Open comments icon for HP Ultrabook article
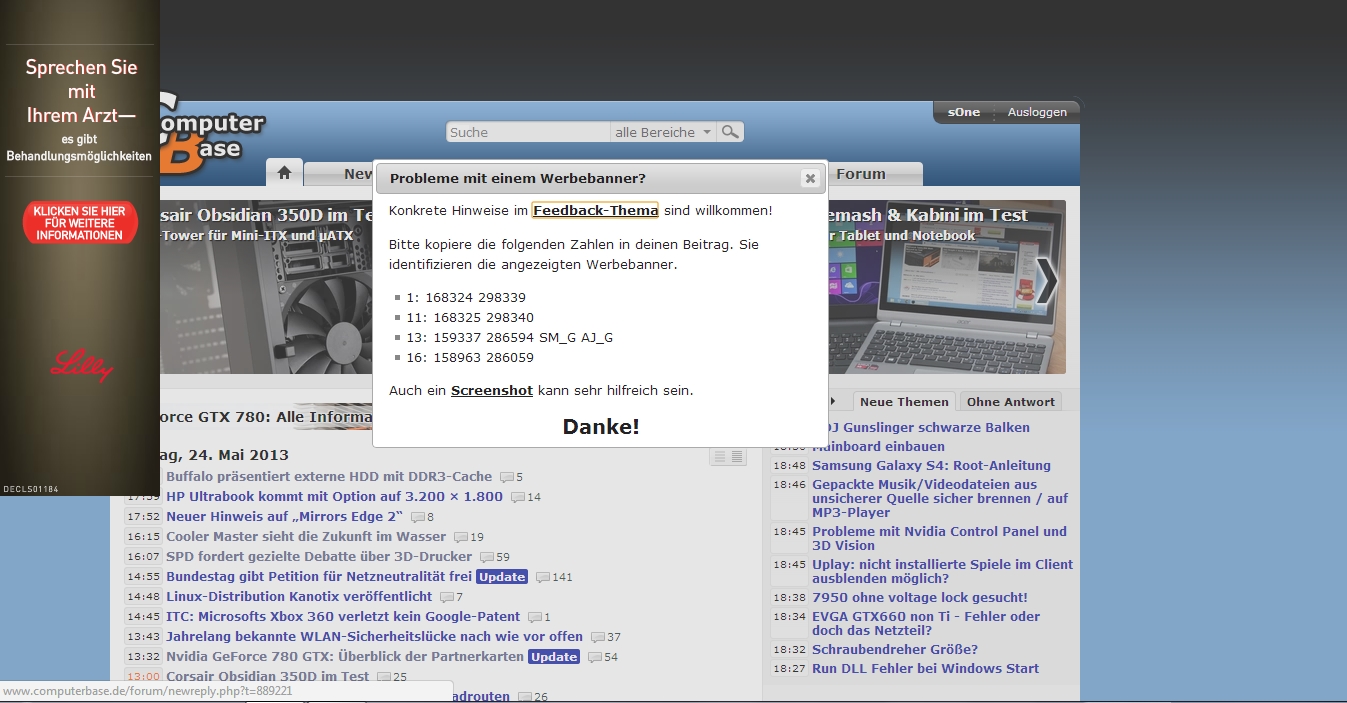The width and height of the screenshot is (1347, 703). pos(518,497)
